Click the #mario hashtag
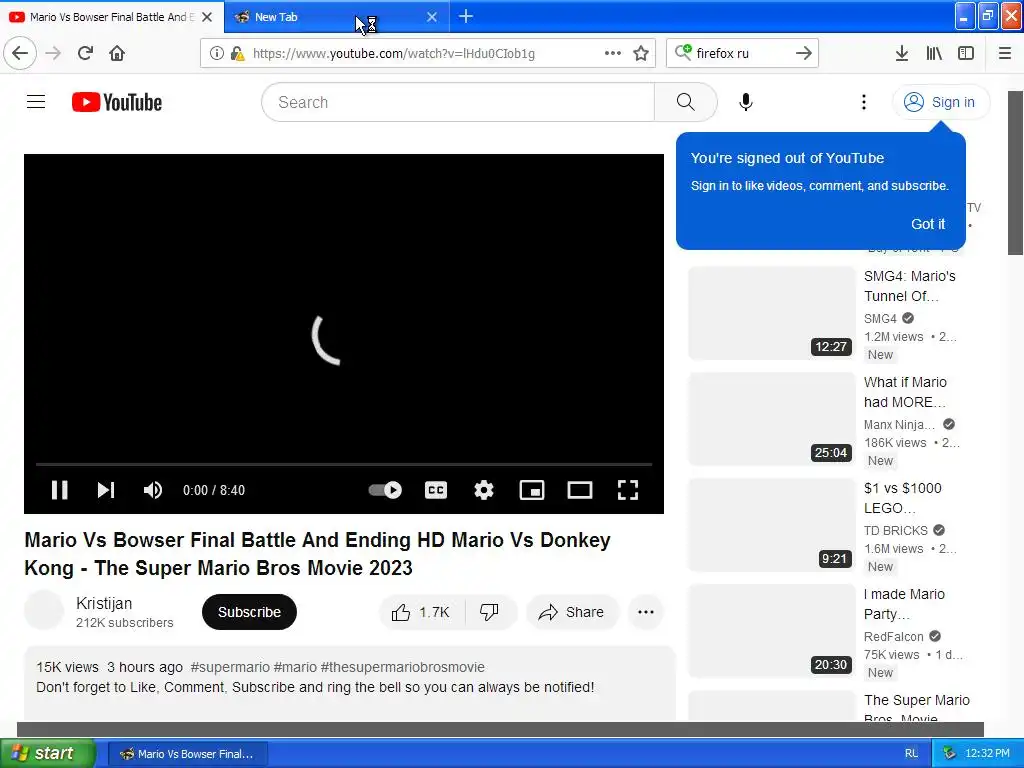This screenshot has width=1024, height=768. click(295, 667)
